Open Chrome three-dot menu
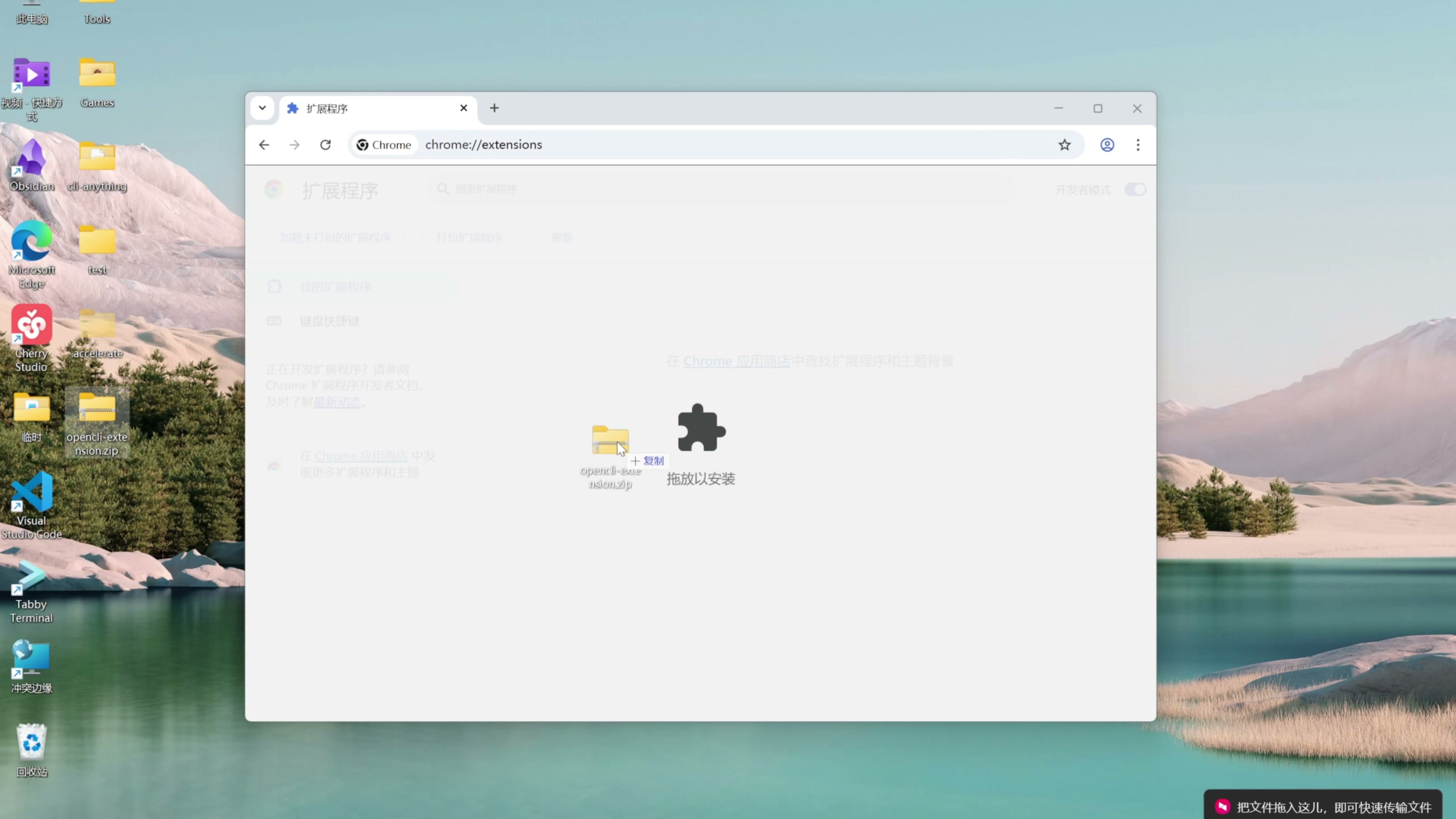This screenshot has width=1456, height=819. coord(1138,145)
